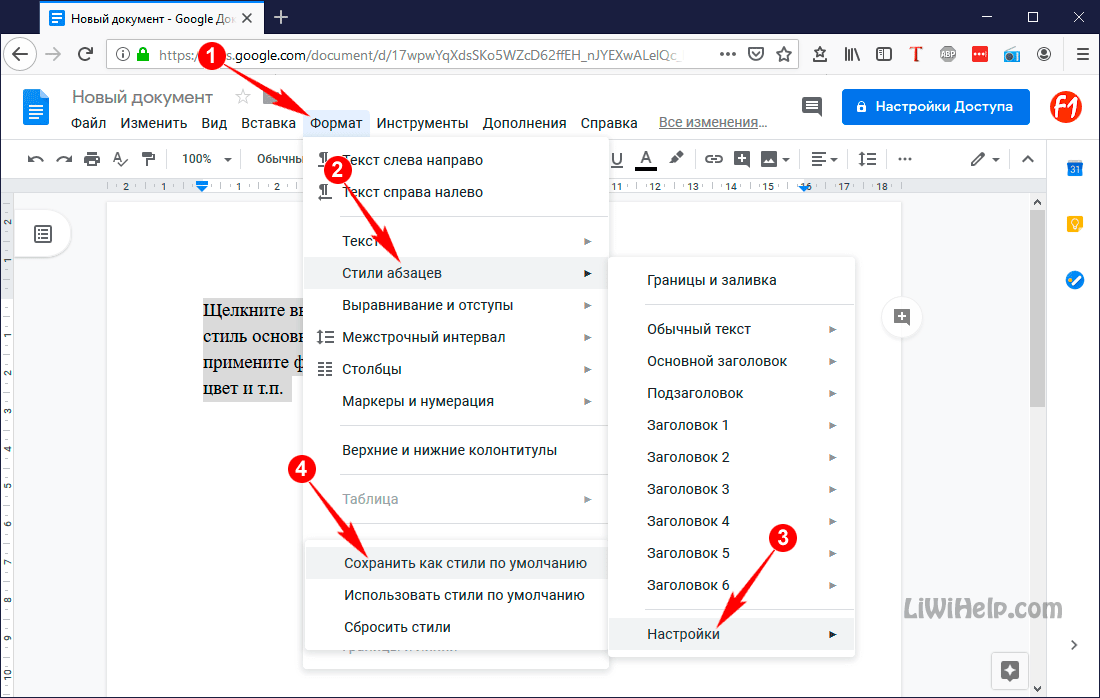Collapse the side panel chevron
This screenshot has width=1100, height=698.
tap(1074, 645)
